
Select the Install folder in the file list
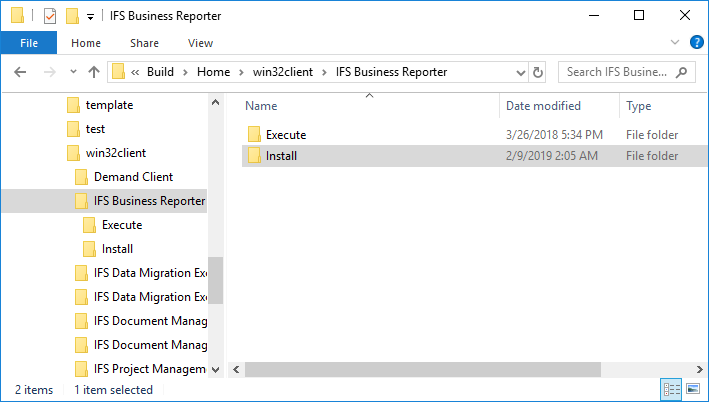point(281,156)
